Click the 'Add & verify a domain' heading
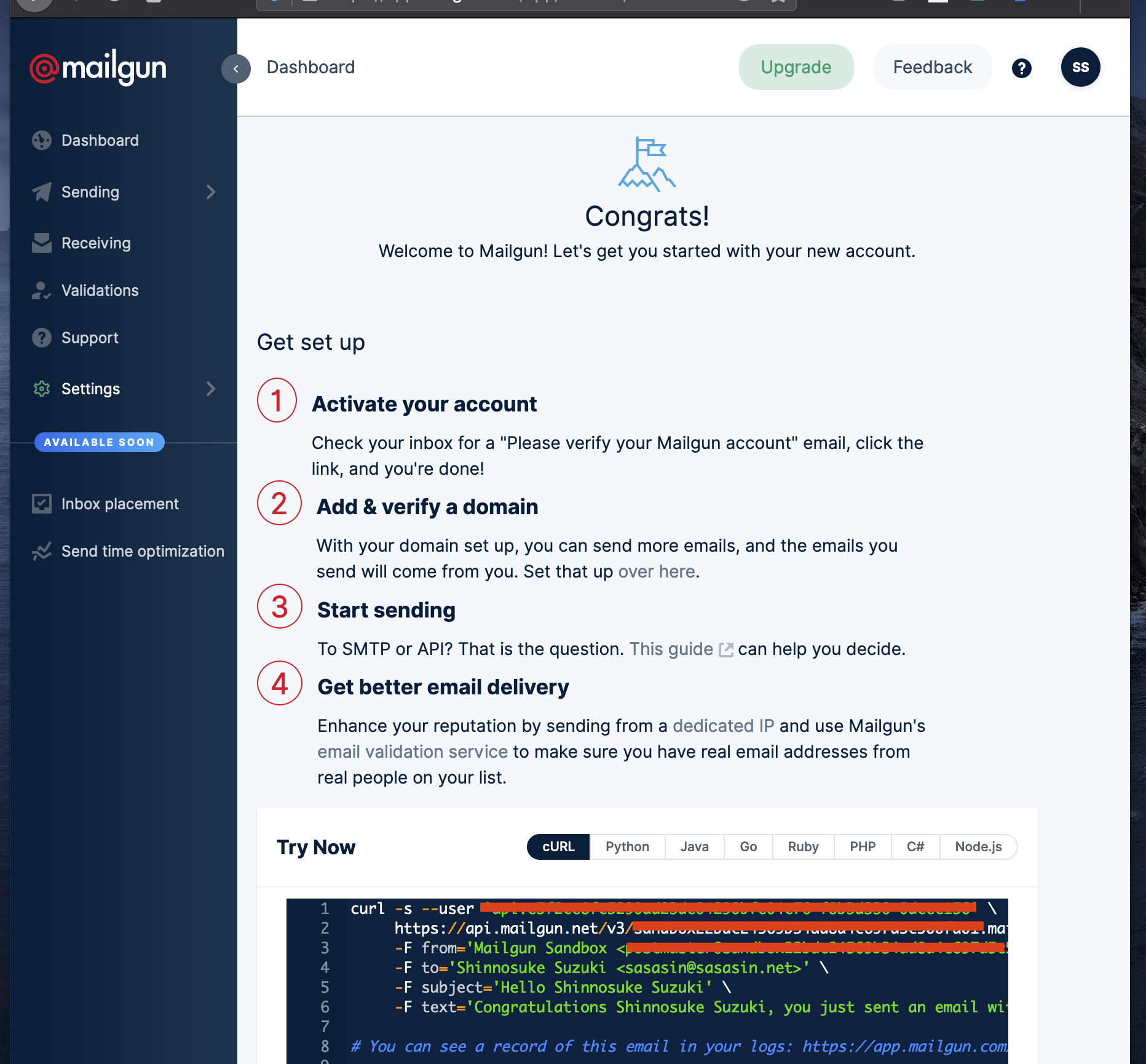This screenshot has width=1146, height=1064. click(x=427, y=507)
